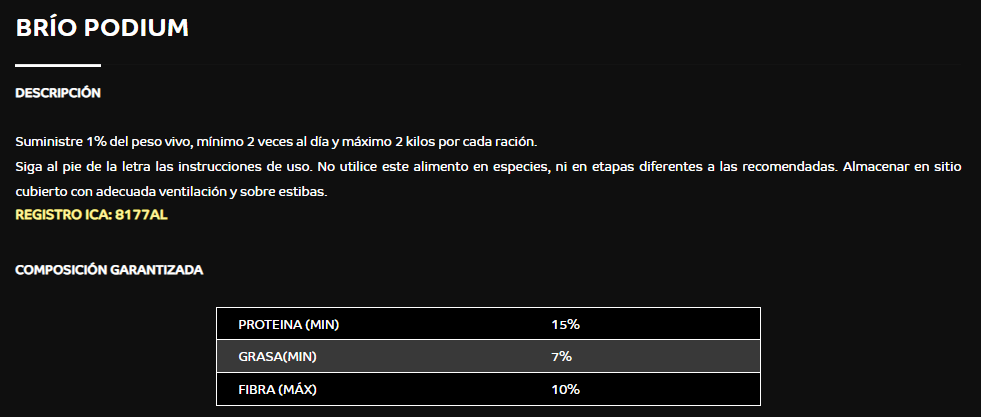Click the 7% fat value
This screenshot has height=417, width=981.
(561, 357)
